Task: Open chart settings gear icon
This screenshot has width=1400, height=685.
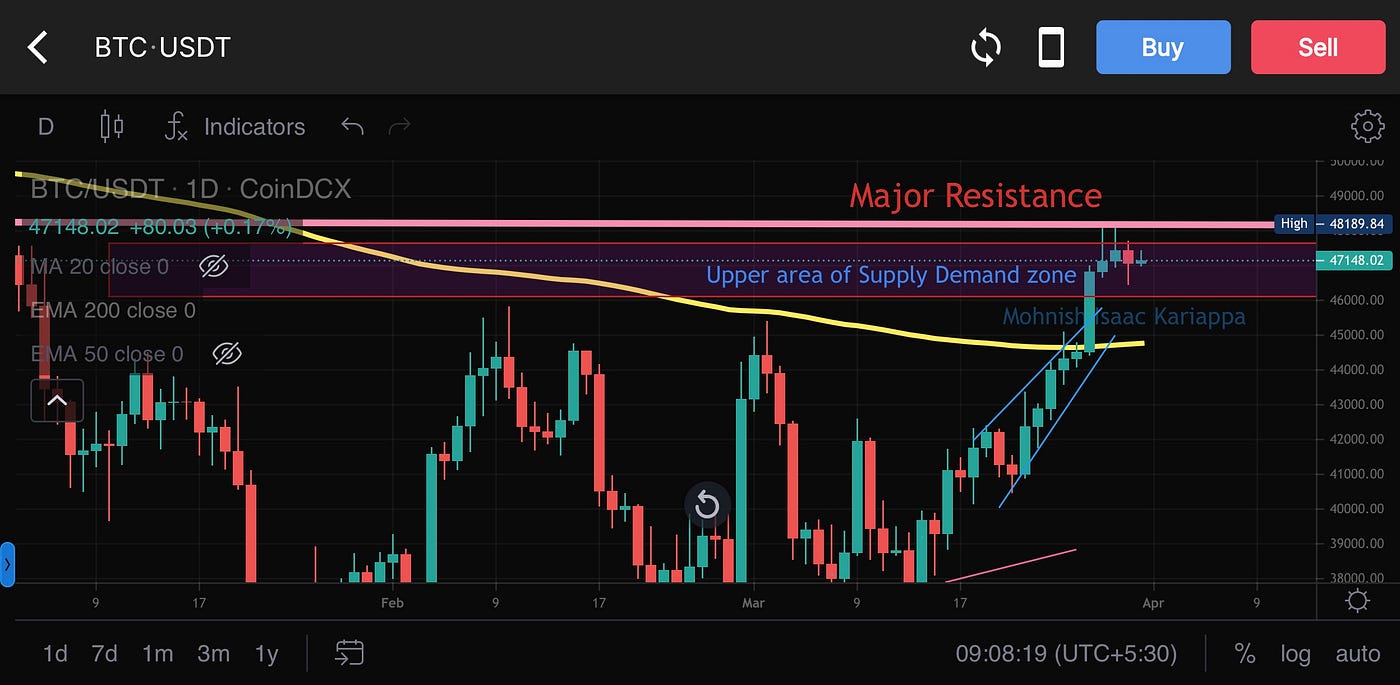Action: [1367, 126]
